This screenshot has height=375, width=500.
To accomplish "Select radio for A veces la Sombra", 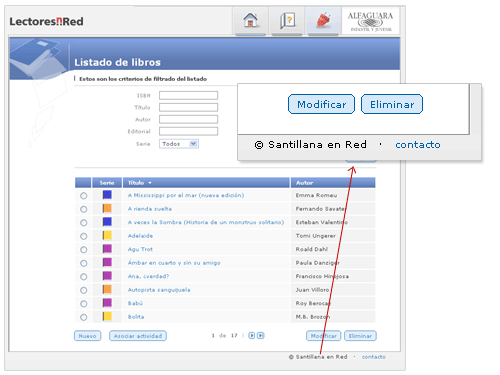I will (84, 223).
